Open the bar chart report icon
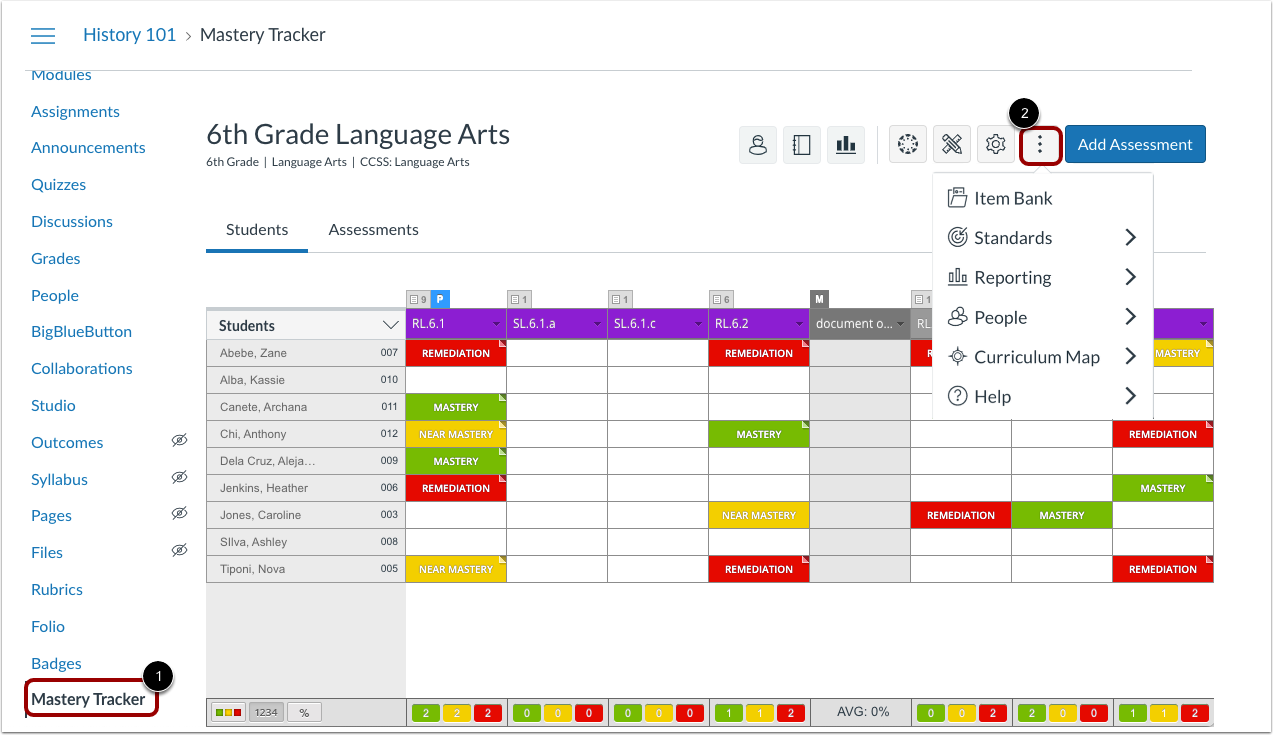1273x735 pixels. coord(846,145)
